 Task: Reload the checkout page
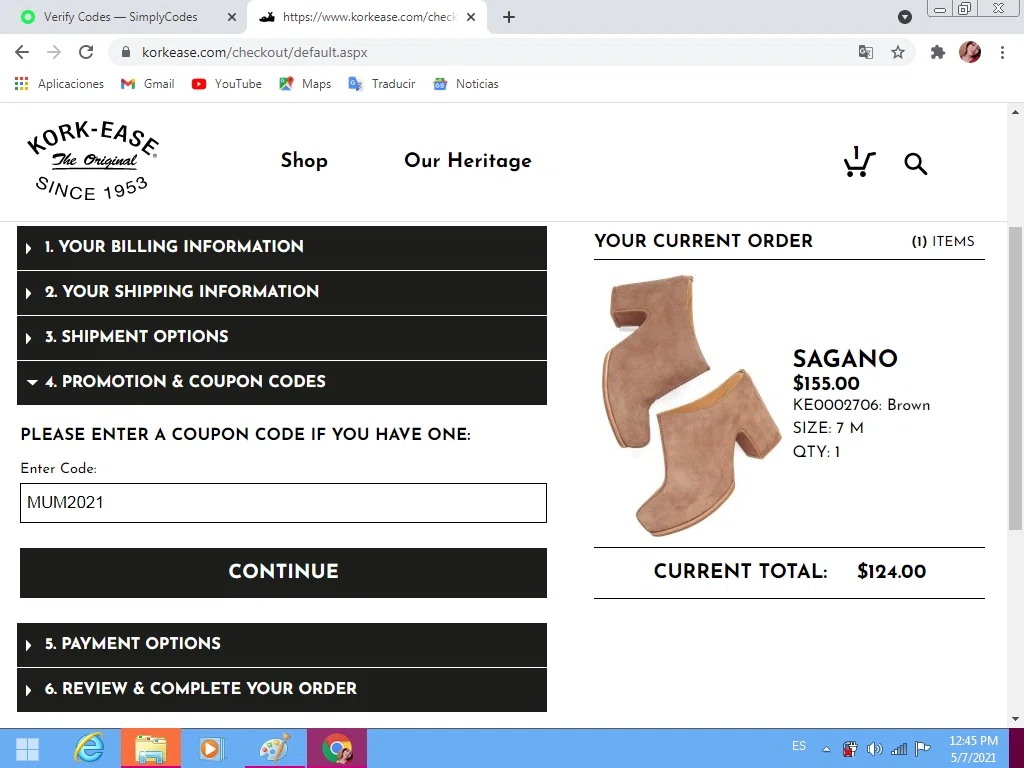point(86,52)
